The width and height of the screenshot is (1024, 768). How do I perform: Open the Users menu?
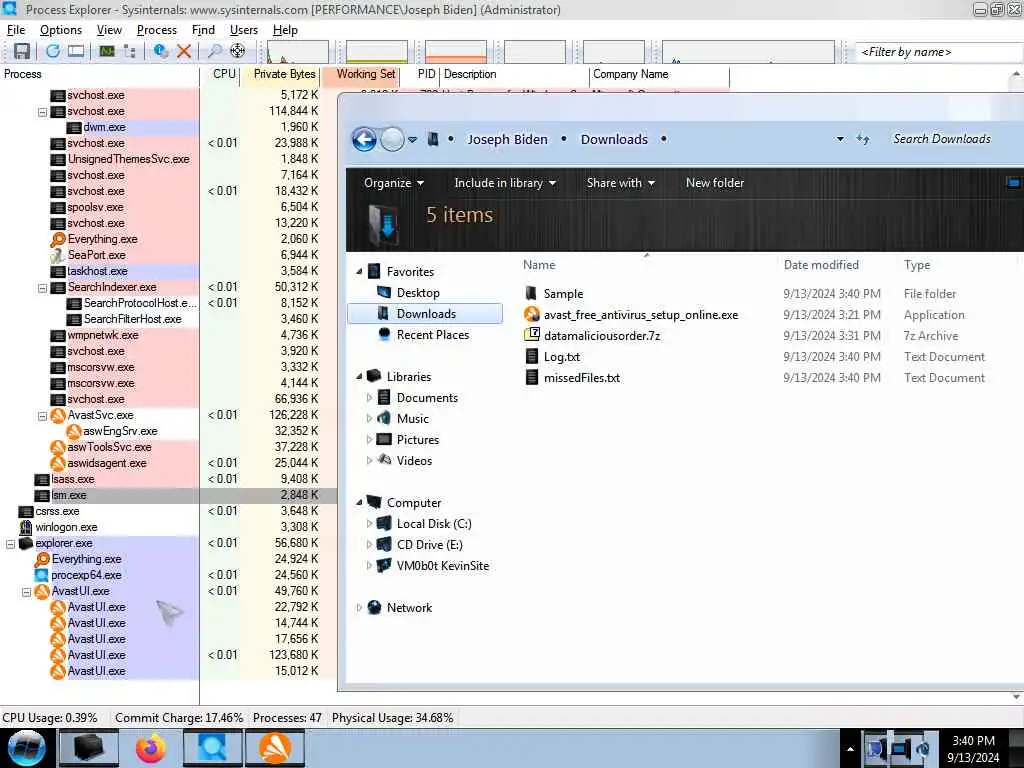244,30
